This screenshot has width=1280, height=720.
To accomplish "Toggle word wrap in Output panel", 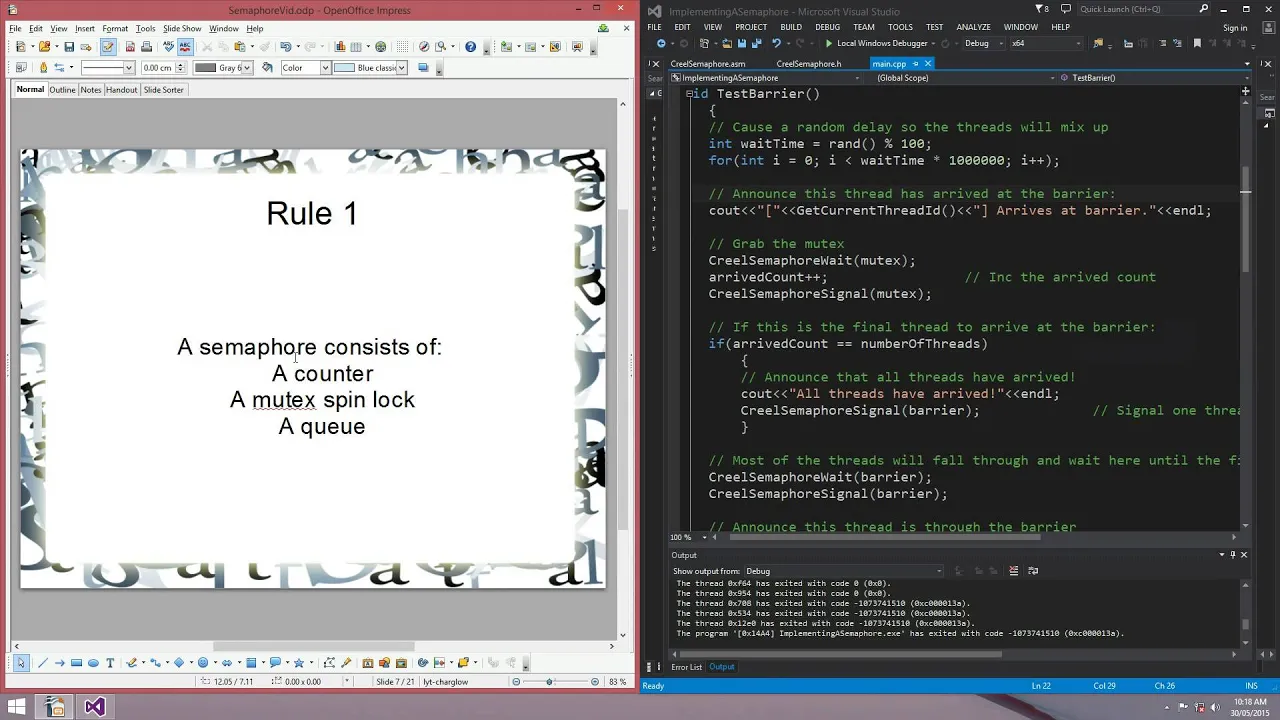I will (1033, 571).
